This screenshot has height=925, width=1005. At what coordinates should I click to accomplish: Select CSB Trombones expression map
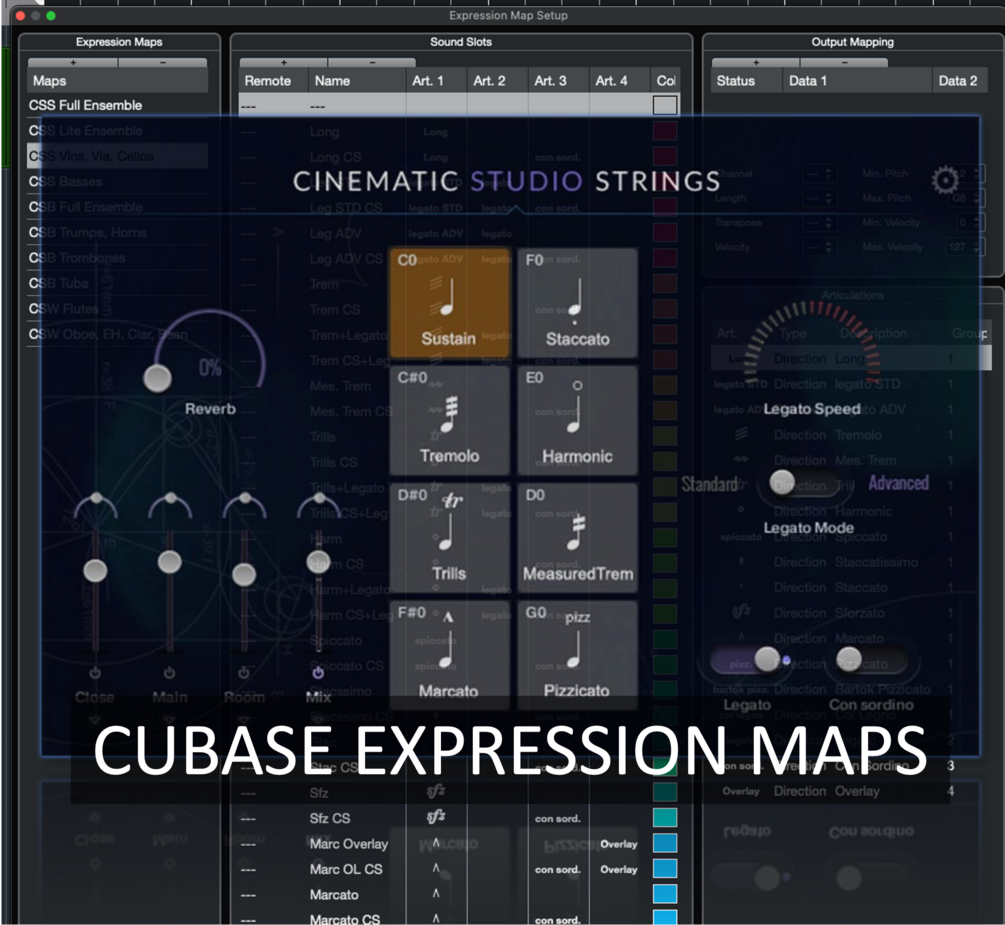(x=117, y=258)
